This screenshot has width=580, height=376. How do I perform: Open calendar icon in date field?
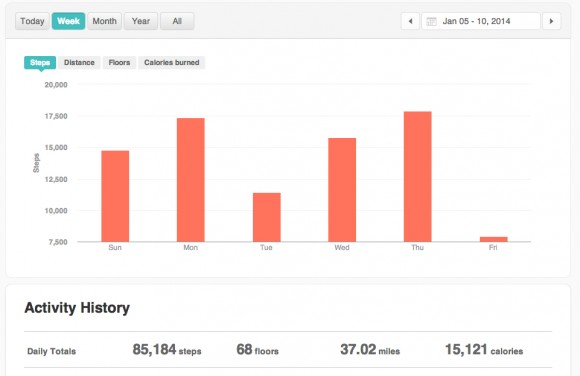[x=431, y=21]
